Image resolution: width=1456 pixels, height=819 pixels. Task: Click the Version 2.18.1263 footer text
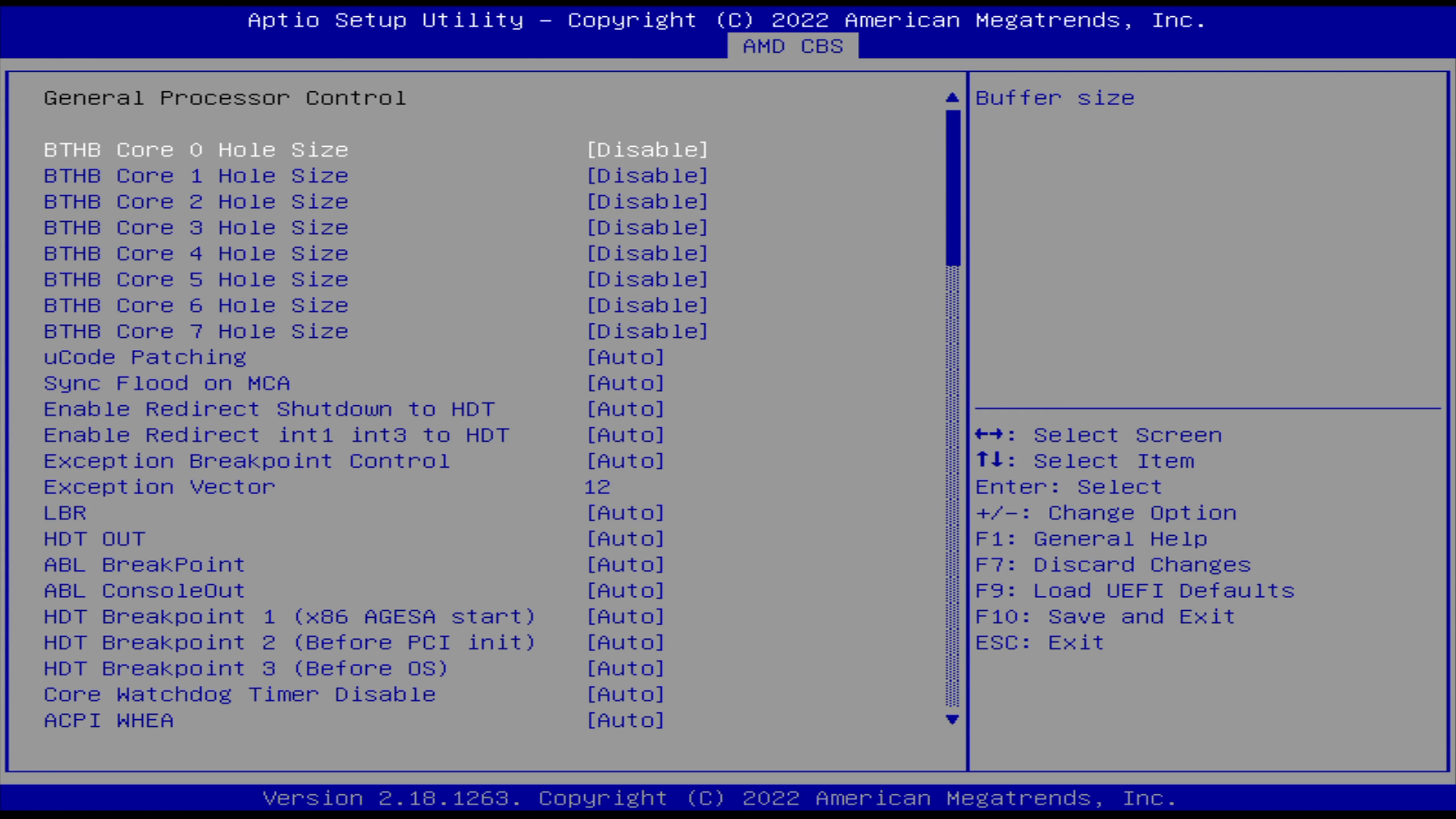[x=720, y=798]
